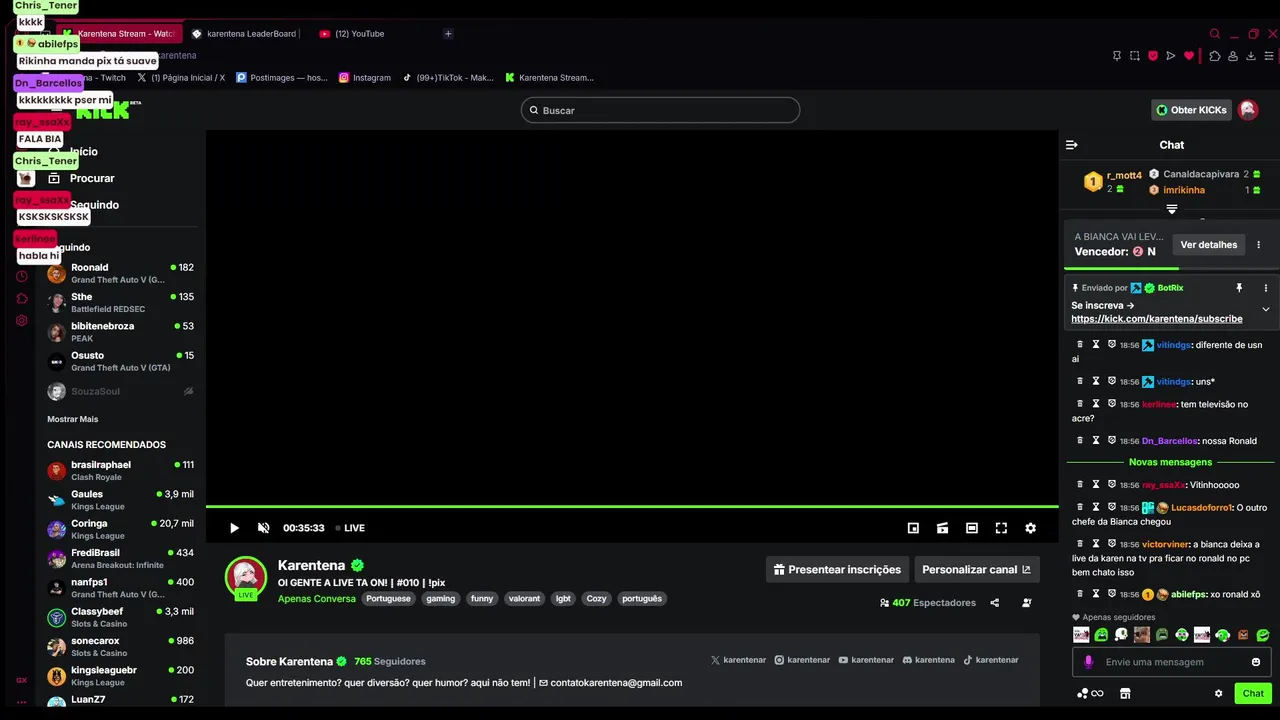Open the Instagram link 'karentenar' in About
Image resolution: width=1280 pixels, height=720 pixels.
[x=802, y=660]
